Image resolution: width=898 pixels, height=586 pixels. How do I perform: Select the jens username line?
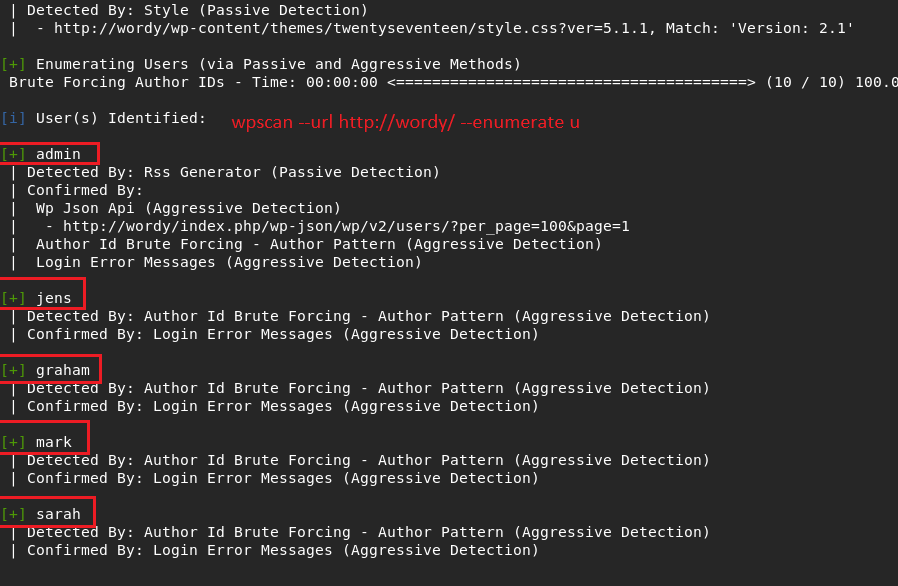53,298
